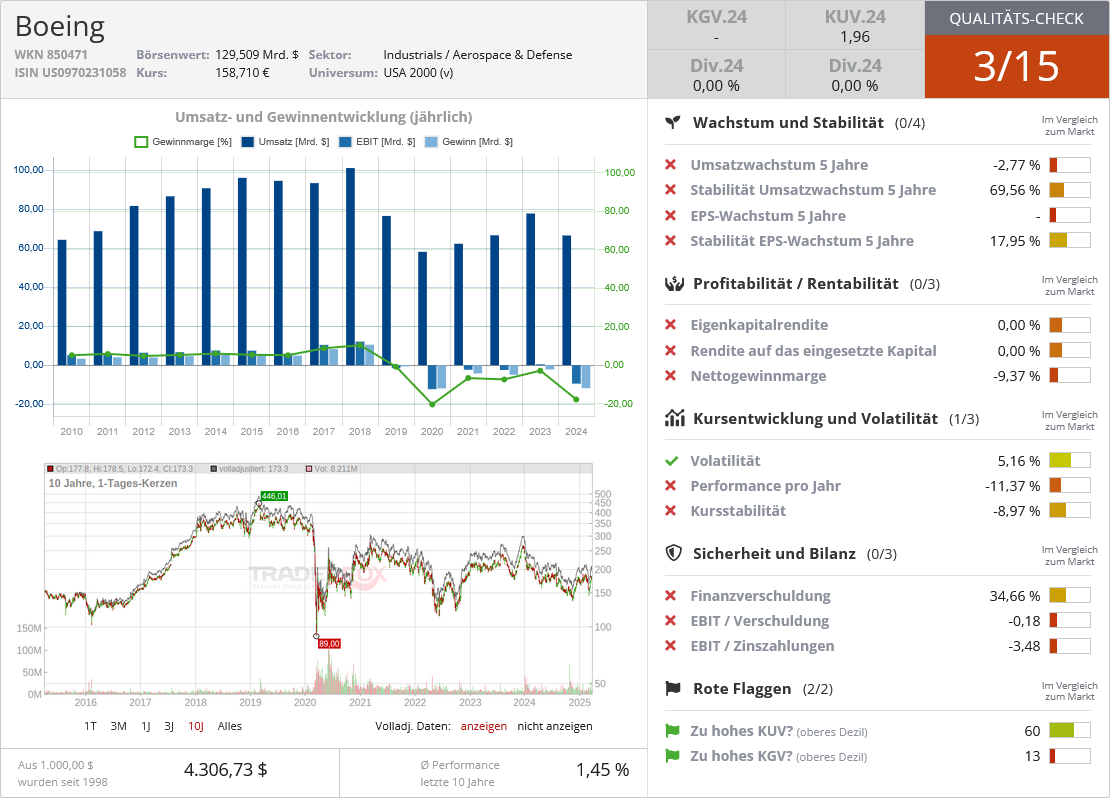Click the red X next to EPS-Wachstum 5 Jahre
This screenshot has height=798, width=1110.
(x=670, y=215)
